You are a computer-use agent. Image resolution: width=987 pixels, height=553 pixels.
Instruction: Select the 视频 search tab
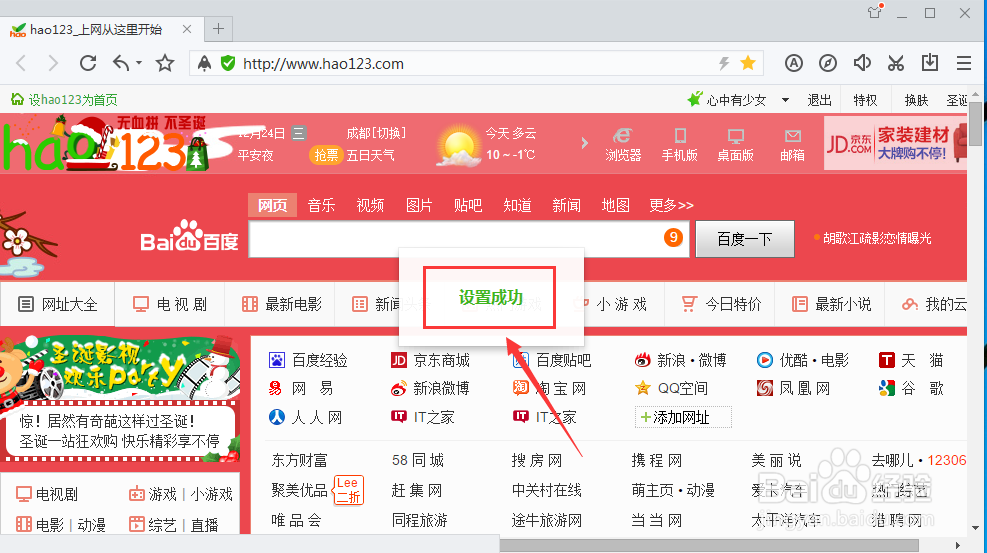(x=370, y=205)
